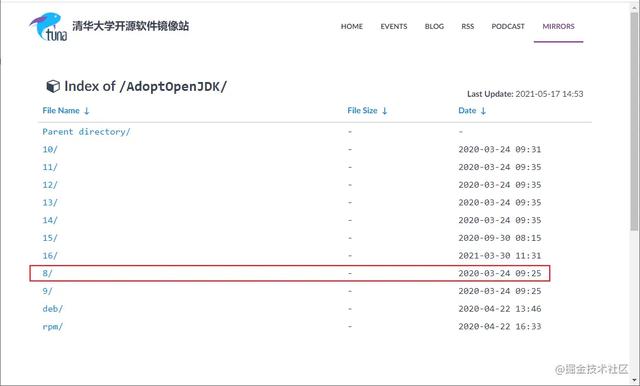Open the HOME nav item
The width and height of the screenshot is (640, 386).
click(x=352, y=27)
